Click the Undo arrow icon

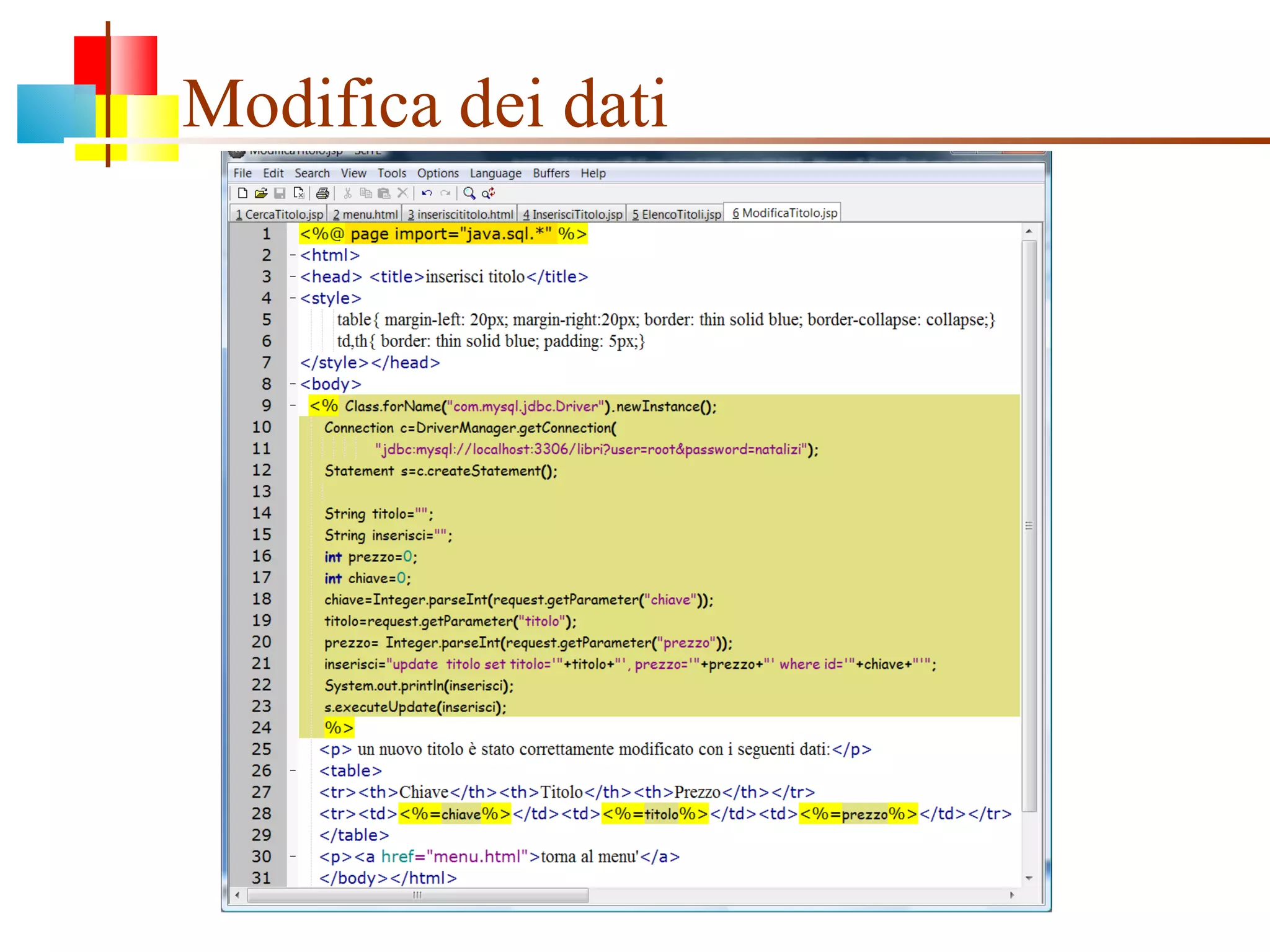tap(427, 193)
